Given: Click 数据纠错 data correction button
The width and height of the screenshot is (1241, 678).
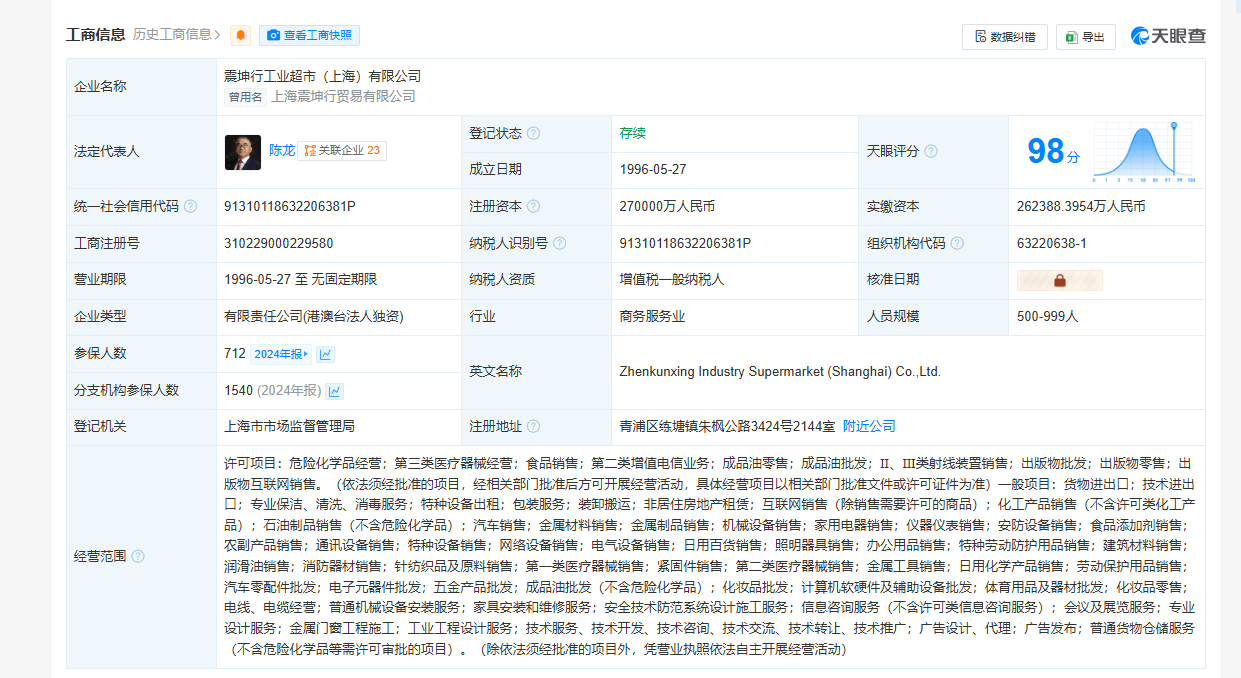Looking at the screenshot, I should point(1004,37).
